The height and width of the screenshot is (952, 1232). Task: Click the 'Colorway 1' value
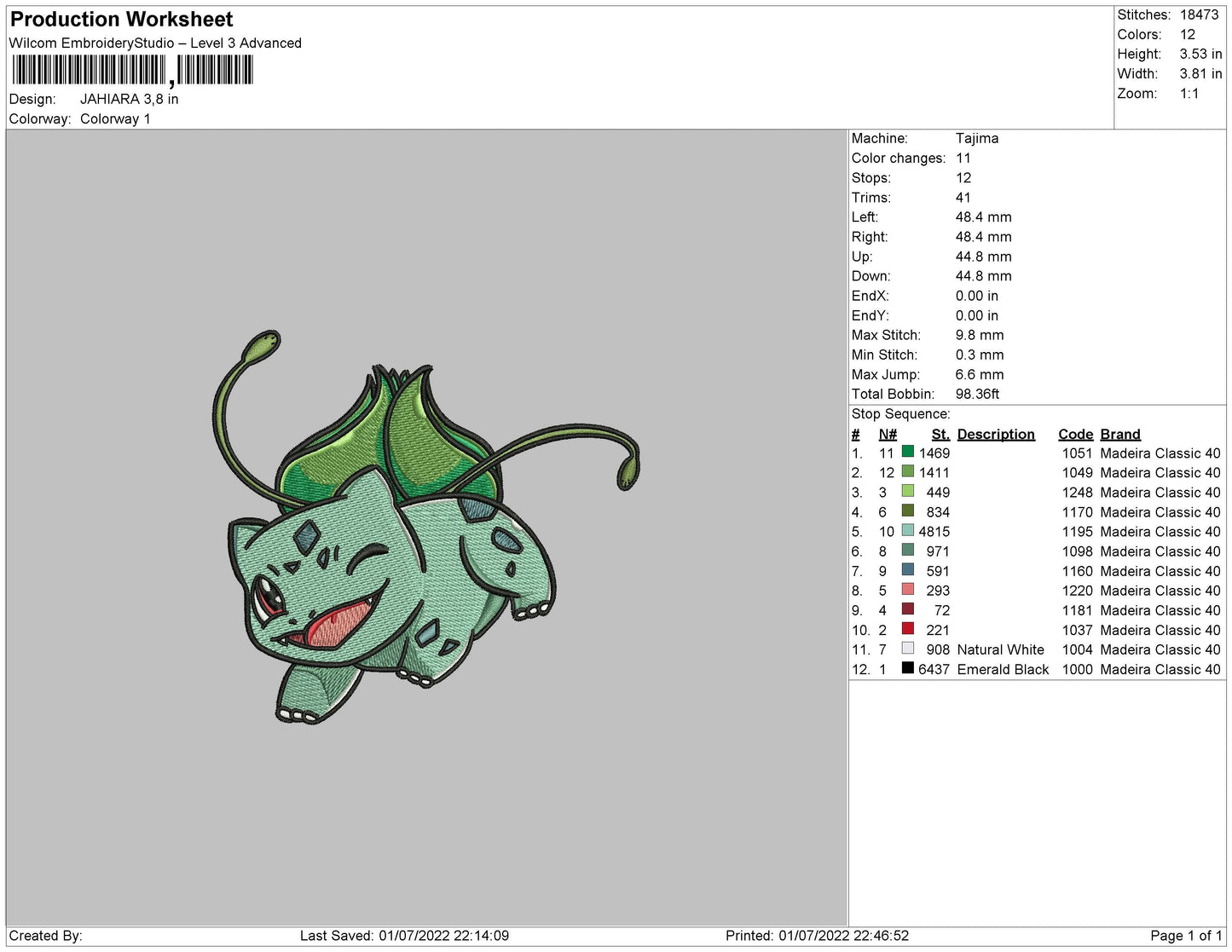click(x=115, y=118)
